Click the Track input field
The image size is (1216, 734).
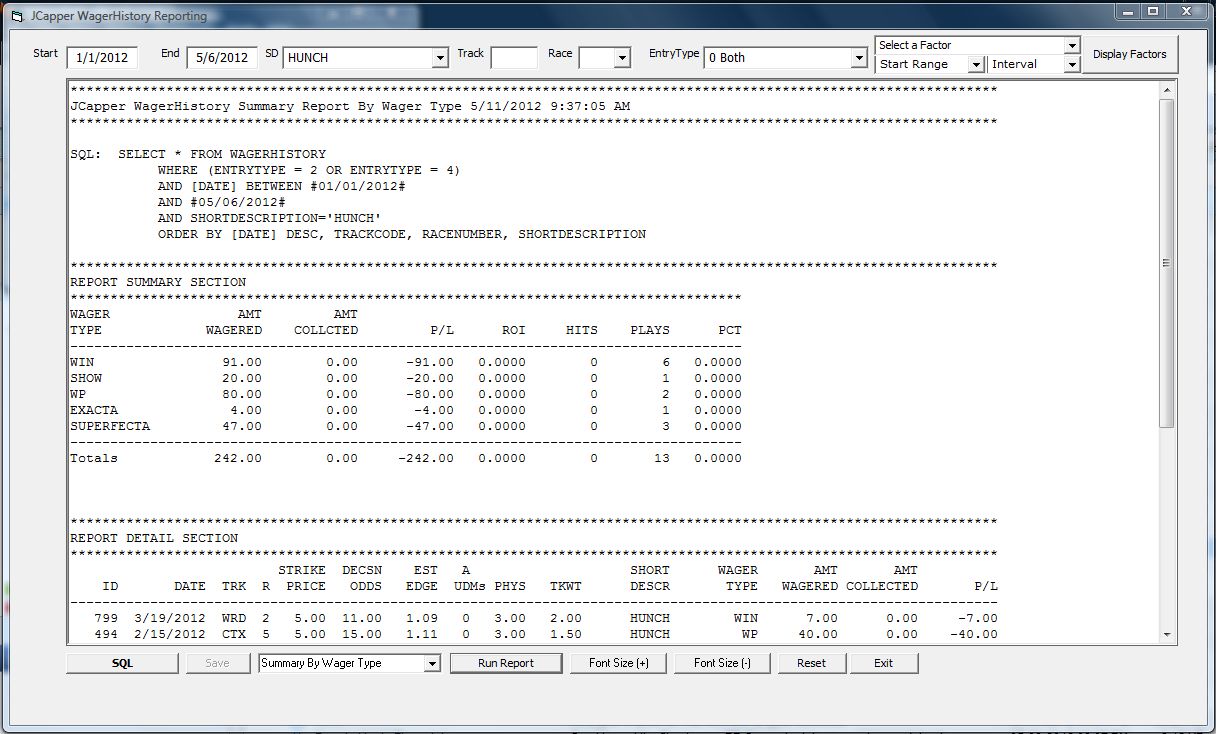tap(514, 57)
